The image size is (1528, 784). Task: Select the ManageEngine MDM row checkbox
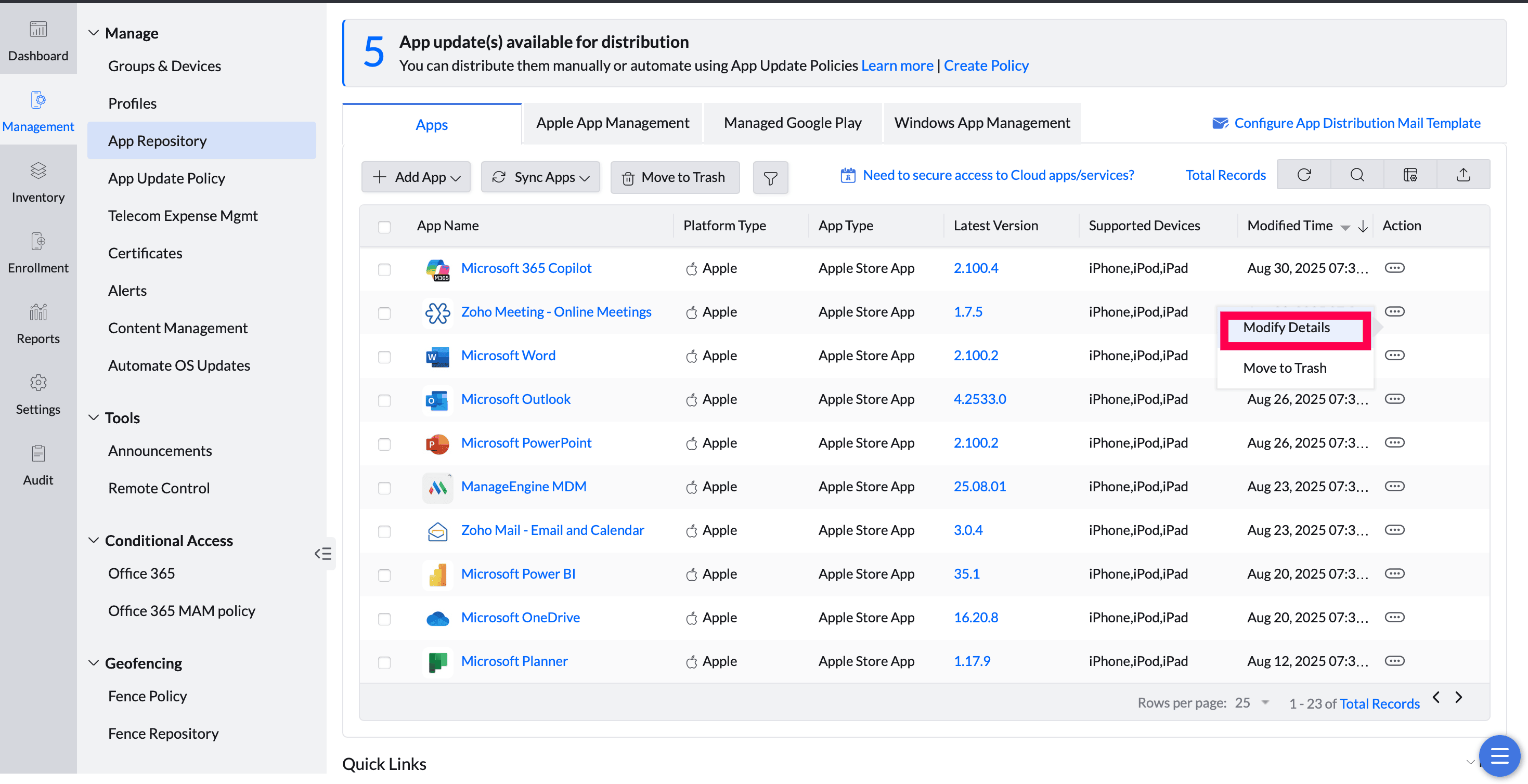(384, 488)
